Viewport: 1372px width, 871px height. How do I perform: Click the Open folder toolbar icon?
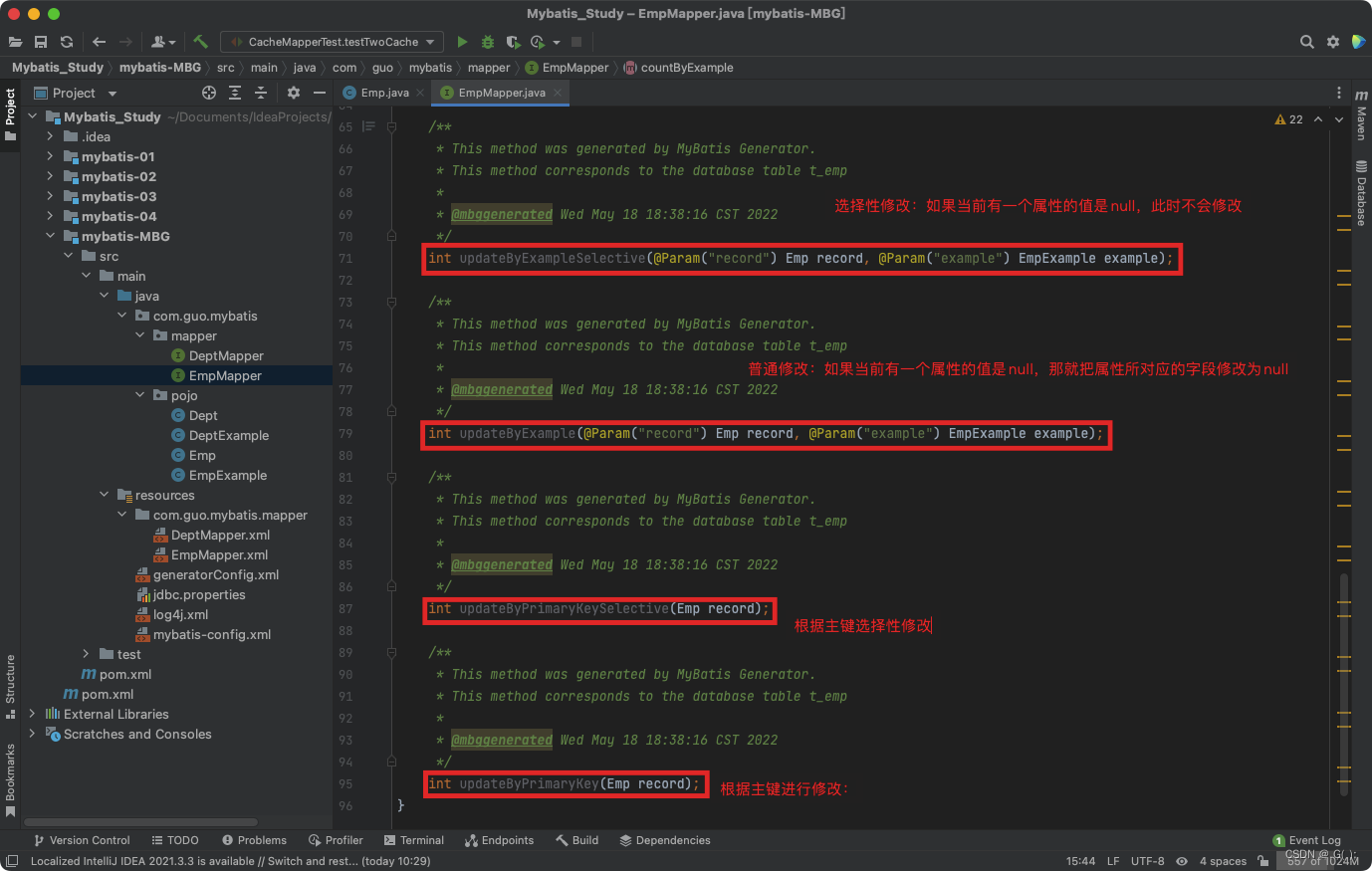(15, 42)
